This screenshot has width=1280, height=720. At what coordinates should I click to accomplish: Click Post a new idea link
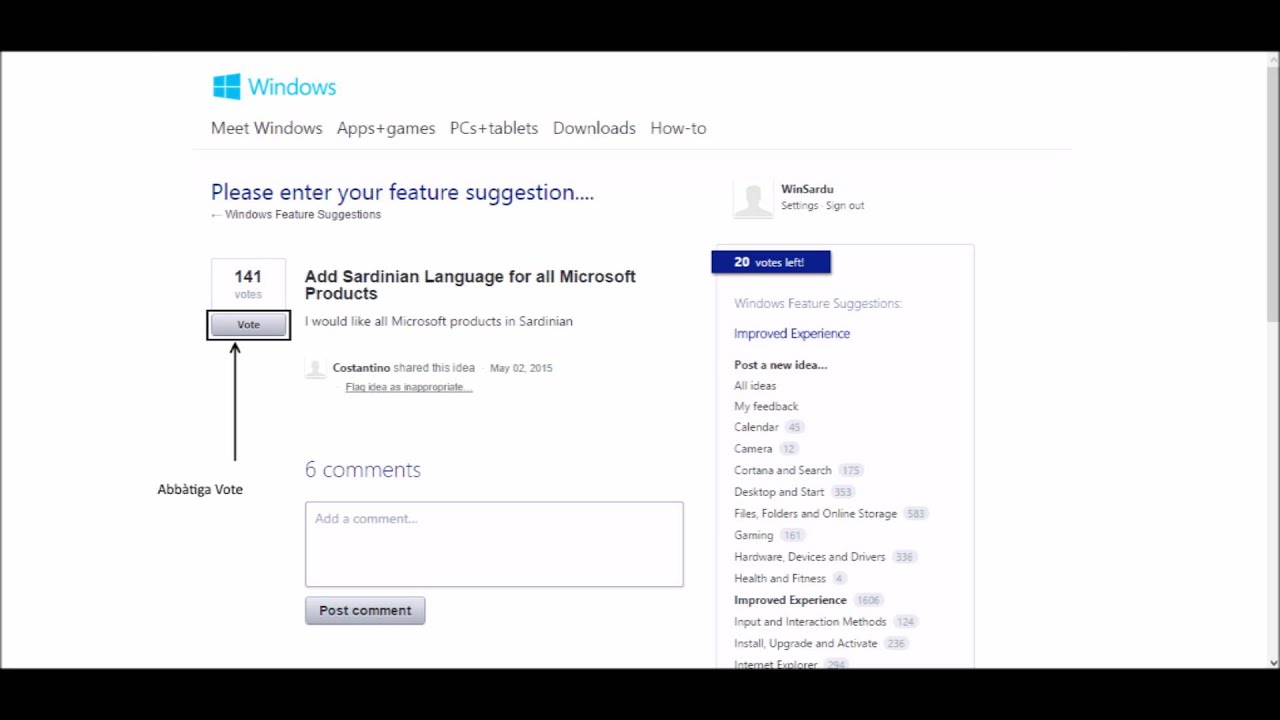[780, 365]
